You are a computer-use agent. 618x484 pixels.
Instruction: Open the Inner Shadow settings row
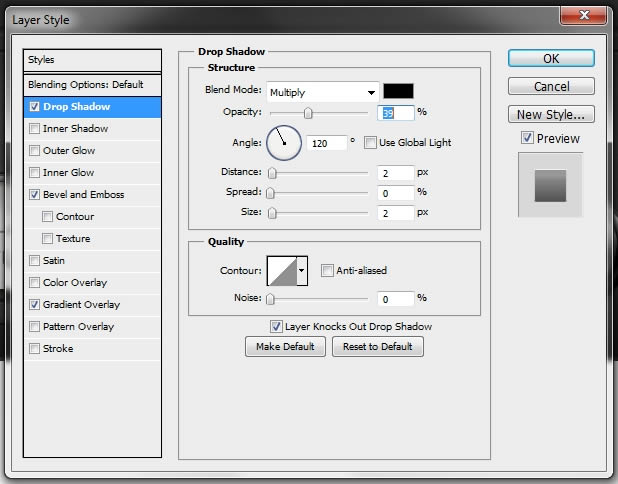pos(92,128)
